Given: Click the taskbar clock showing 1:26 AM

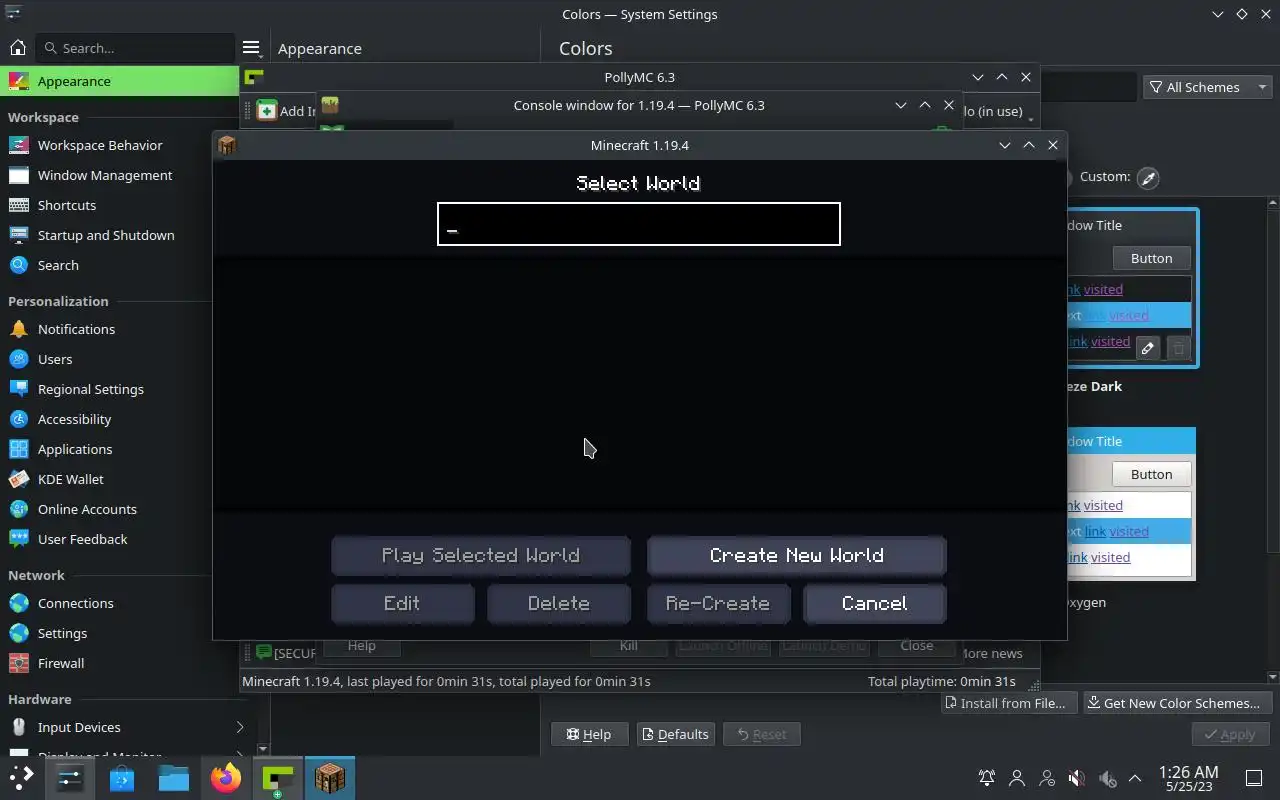Looking at the screenshot, I should pyautogui.click(x=1188, y=778).
